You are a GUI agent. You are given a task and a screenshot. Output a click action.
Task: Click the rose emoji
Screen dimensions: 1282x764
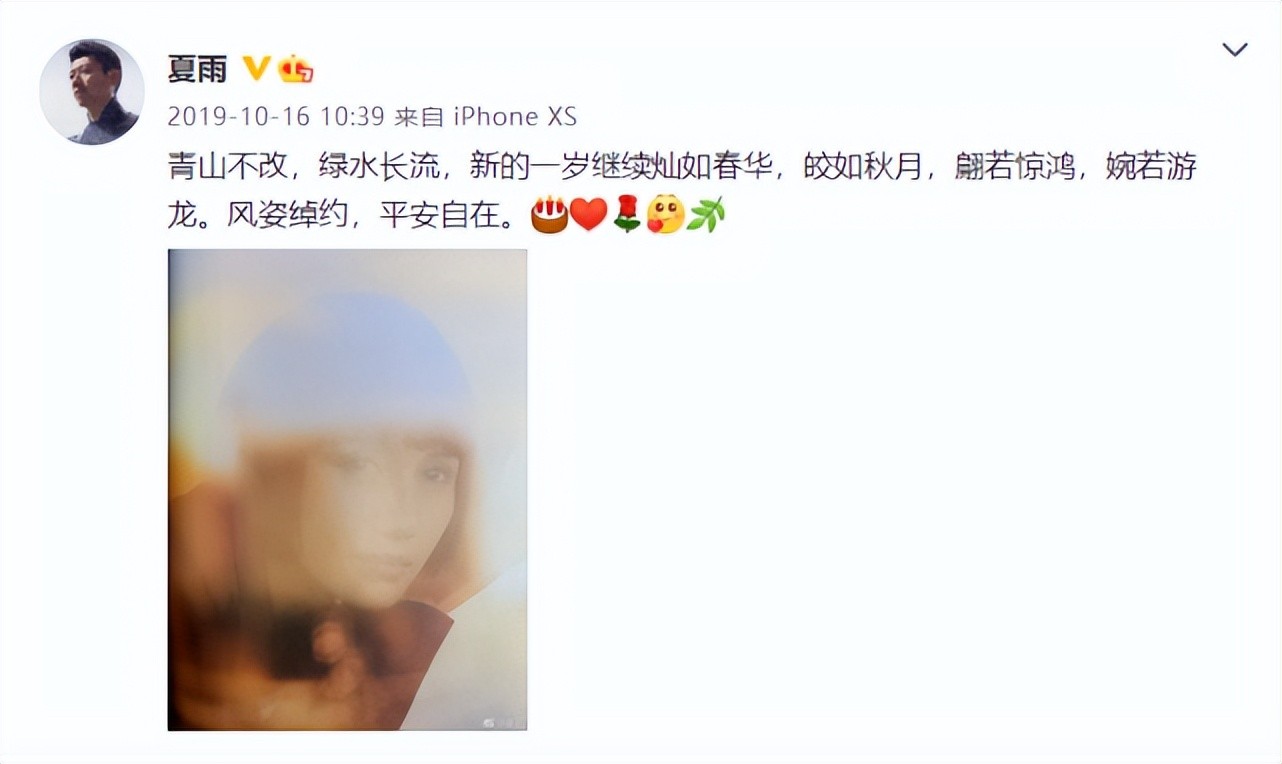626,215
